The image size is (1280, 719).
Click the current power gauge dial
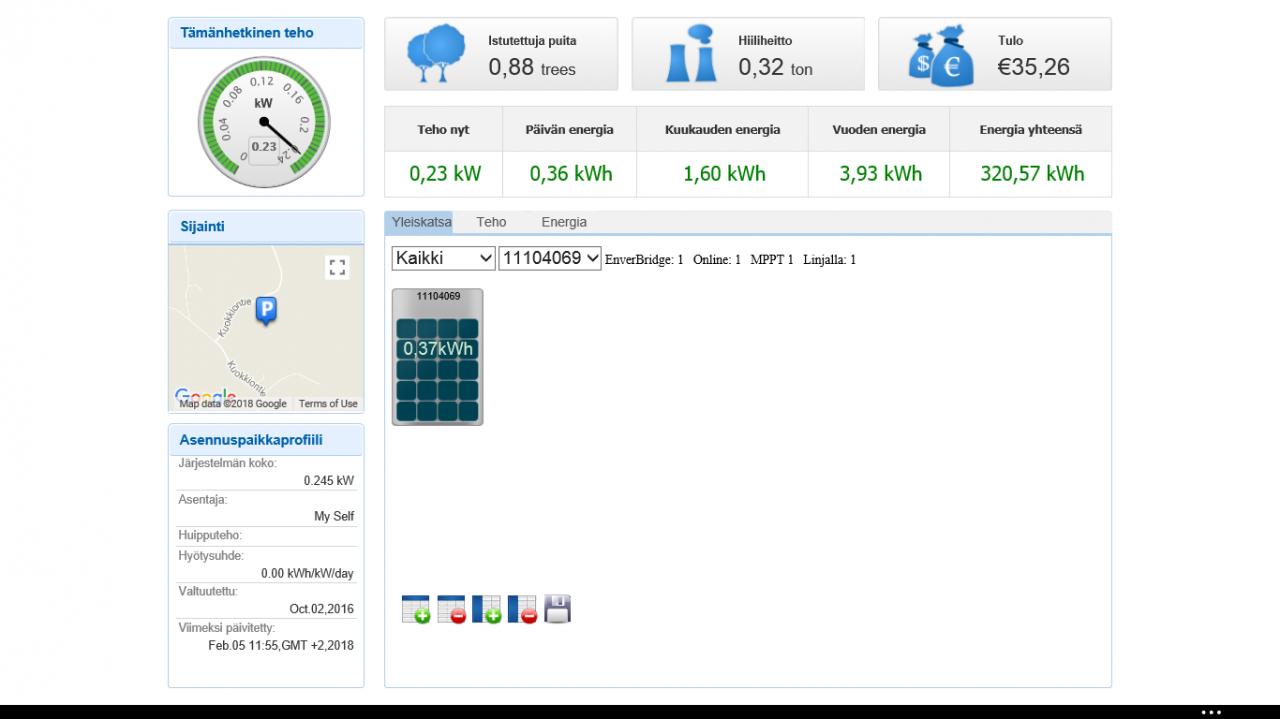point(264,122)
